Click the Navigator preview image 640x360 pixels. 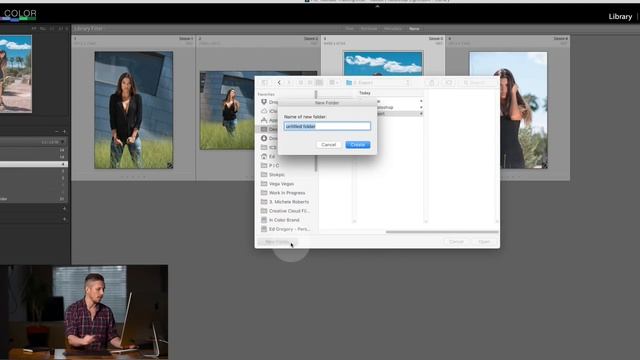pos(16,73)
